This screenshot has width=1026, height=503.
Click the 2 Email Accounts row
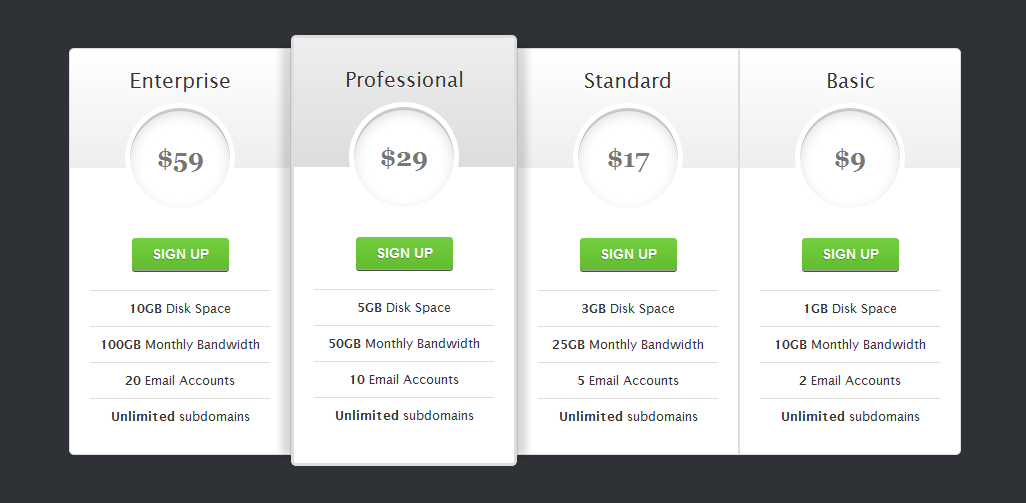tap(850, 381)
